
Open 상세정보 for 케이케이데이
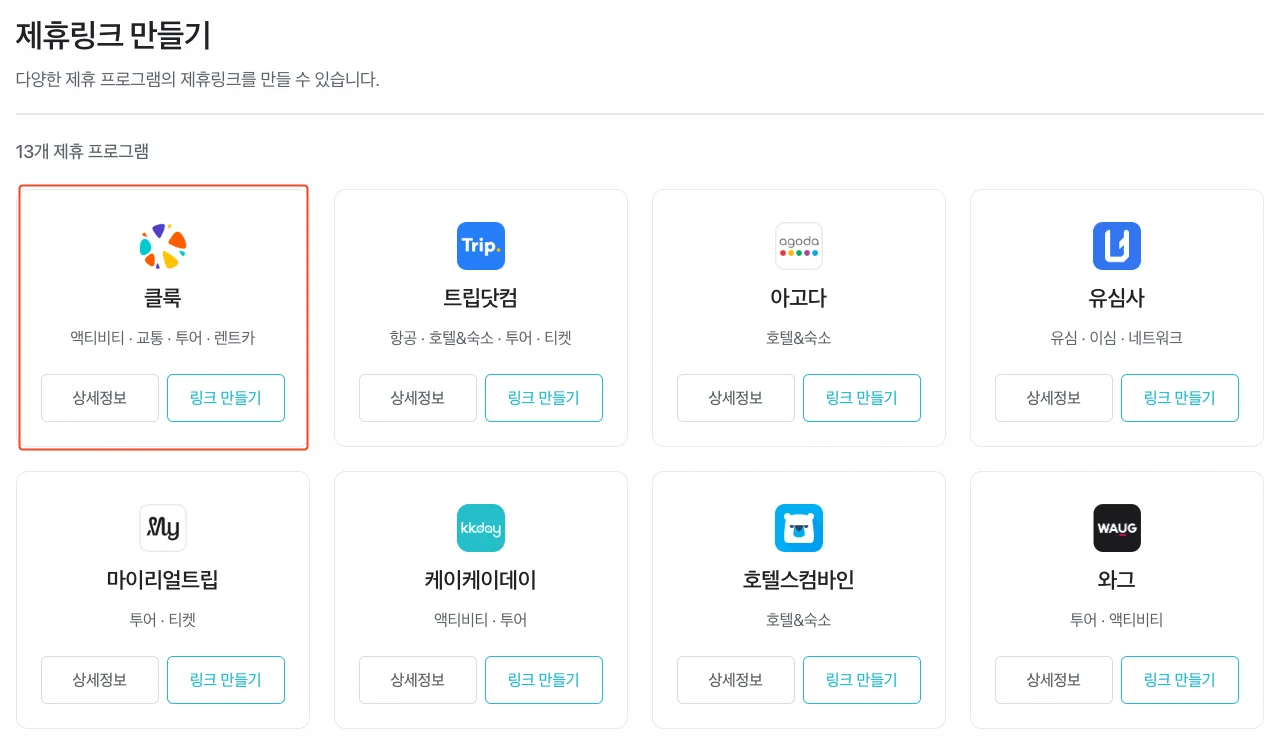[417, 679]
